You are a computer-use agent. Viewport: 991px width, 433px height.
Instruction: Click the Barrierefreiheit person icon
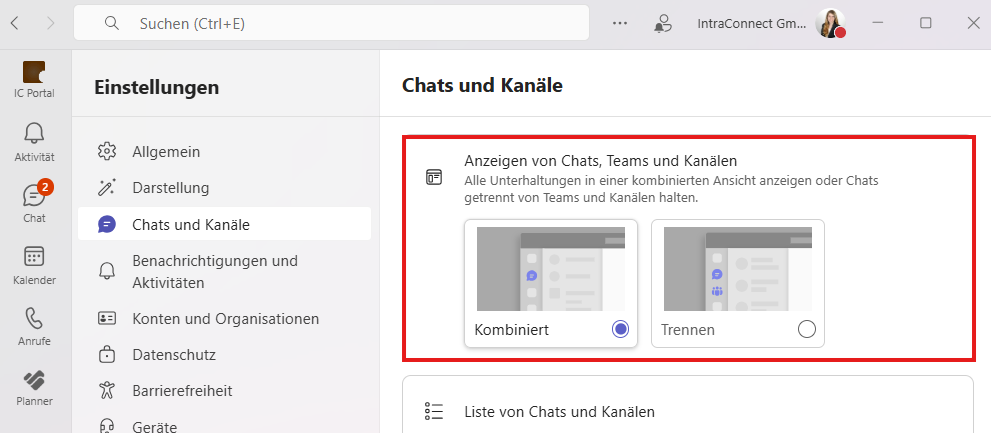(x=107, y=391)
